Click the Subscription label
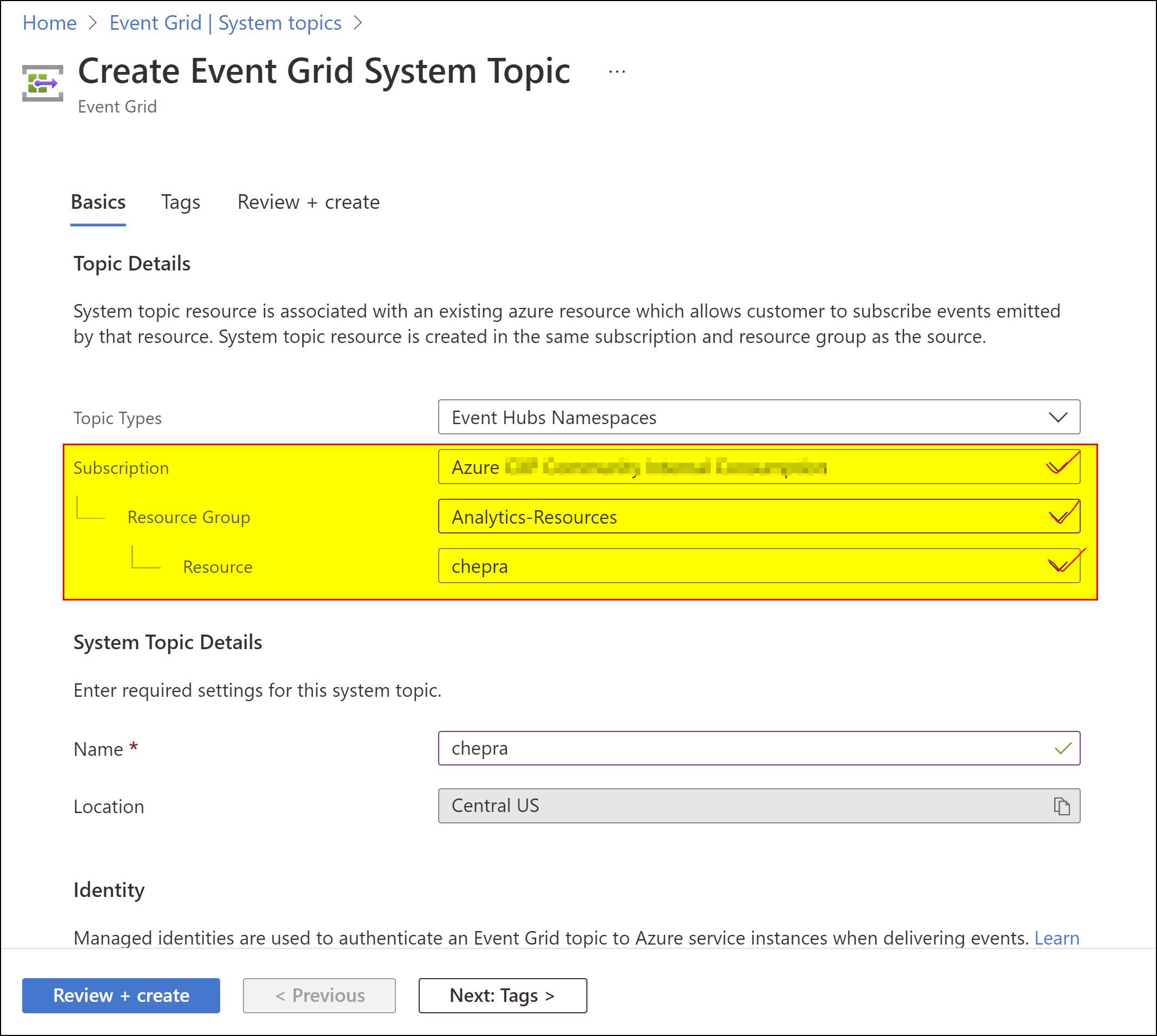This screenshot has height=1036, width=1157. pos(121,468)
